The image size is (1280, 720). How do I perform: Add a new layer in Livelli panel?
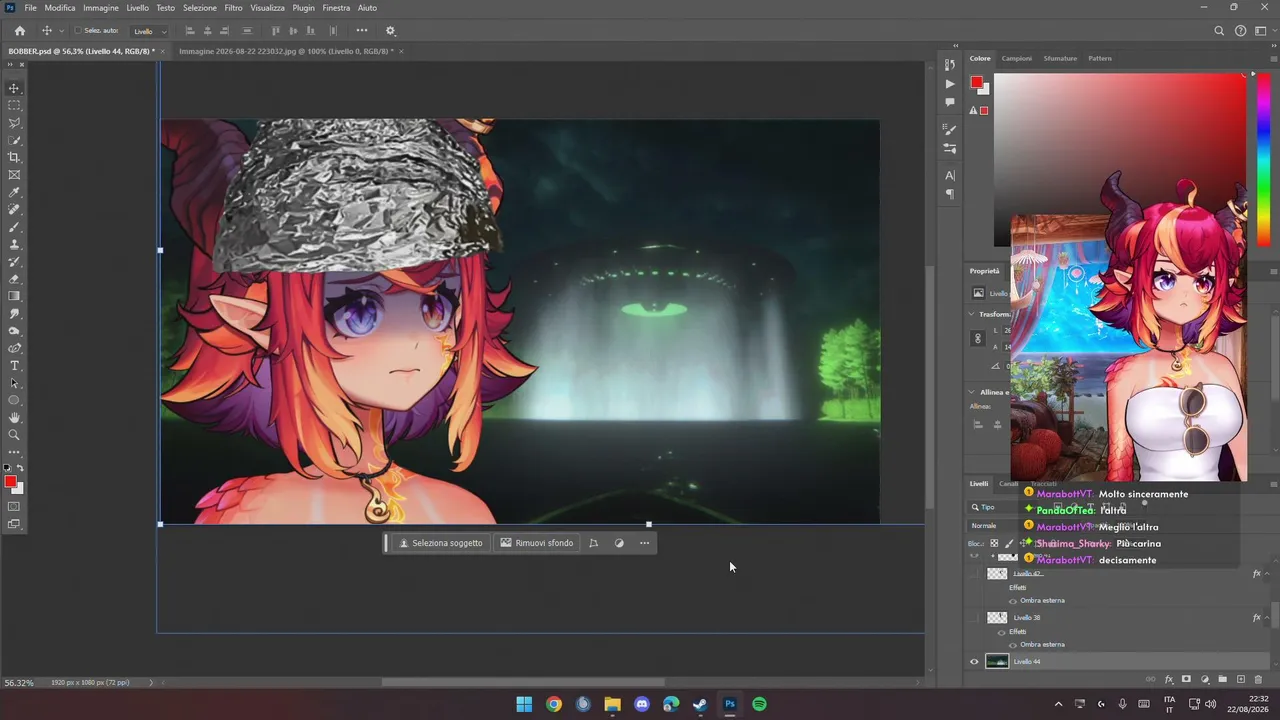point(1240,680)
